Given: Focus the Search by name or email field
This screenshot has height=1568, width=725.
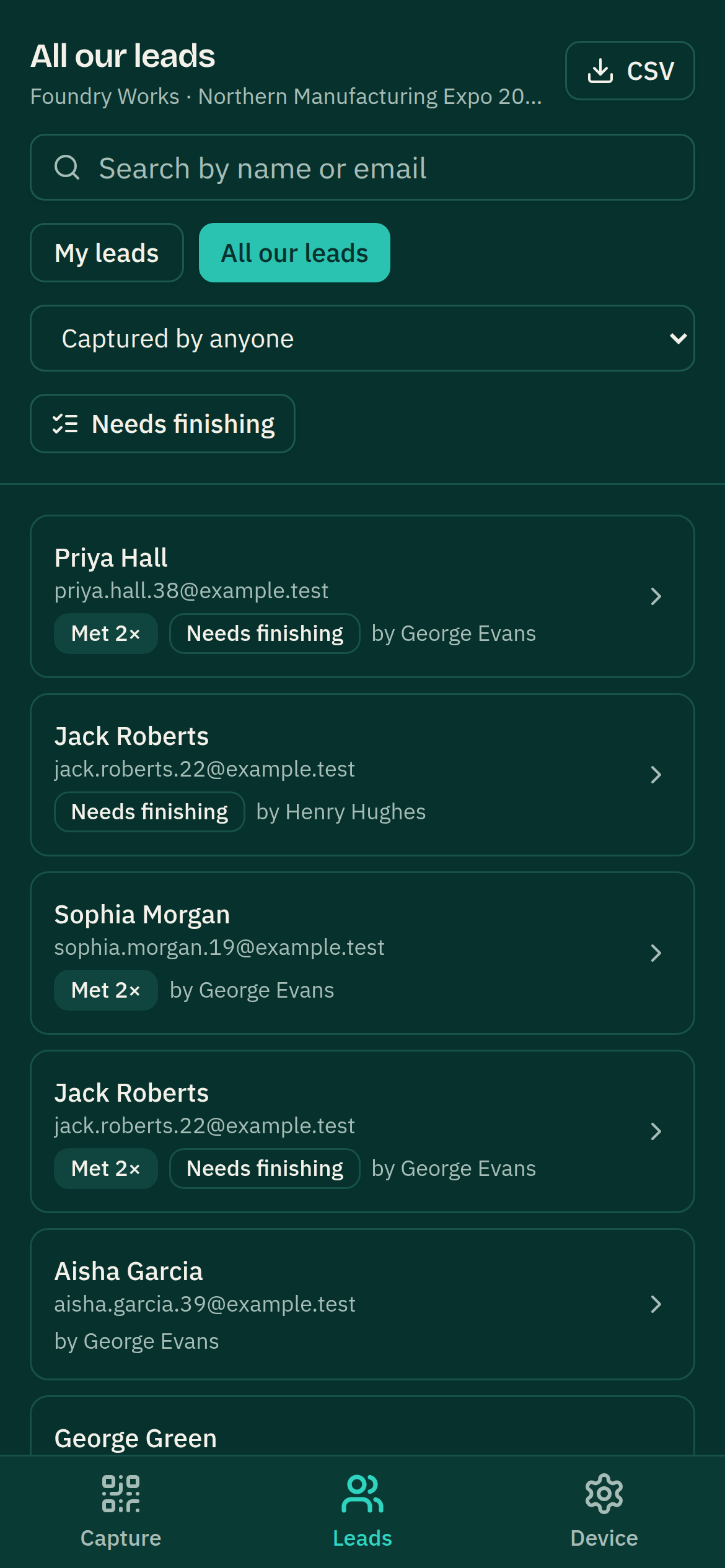Looking at the screenshot, I should [362, 167].
